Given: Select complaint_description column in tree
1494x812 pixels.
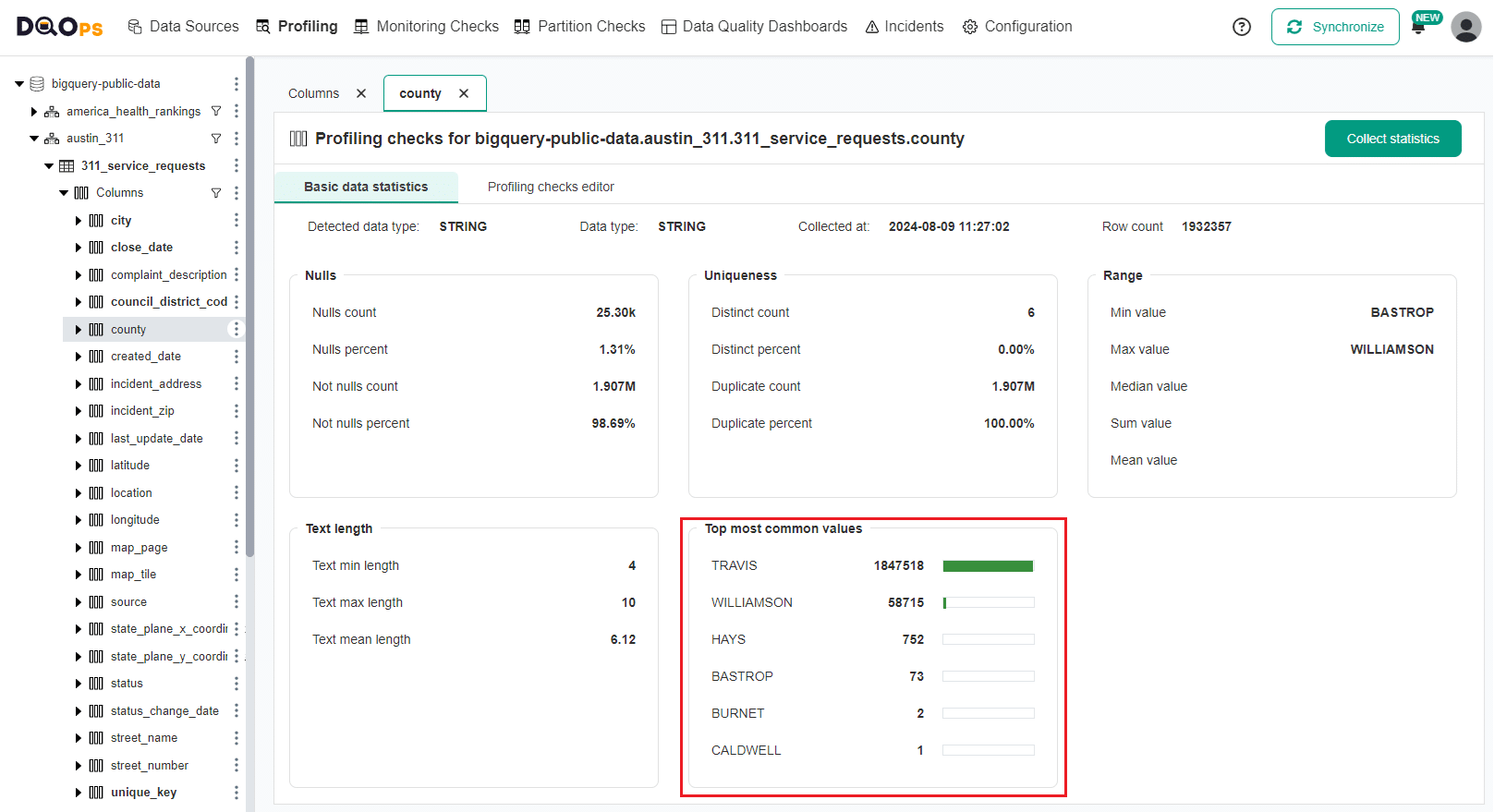Looking at the screenshot, I should click(168, 275).
